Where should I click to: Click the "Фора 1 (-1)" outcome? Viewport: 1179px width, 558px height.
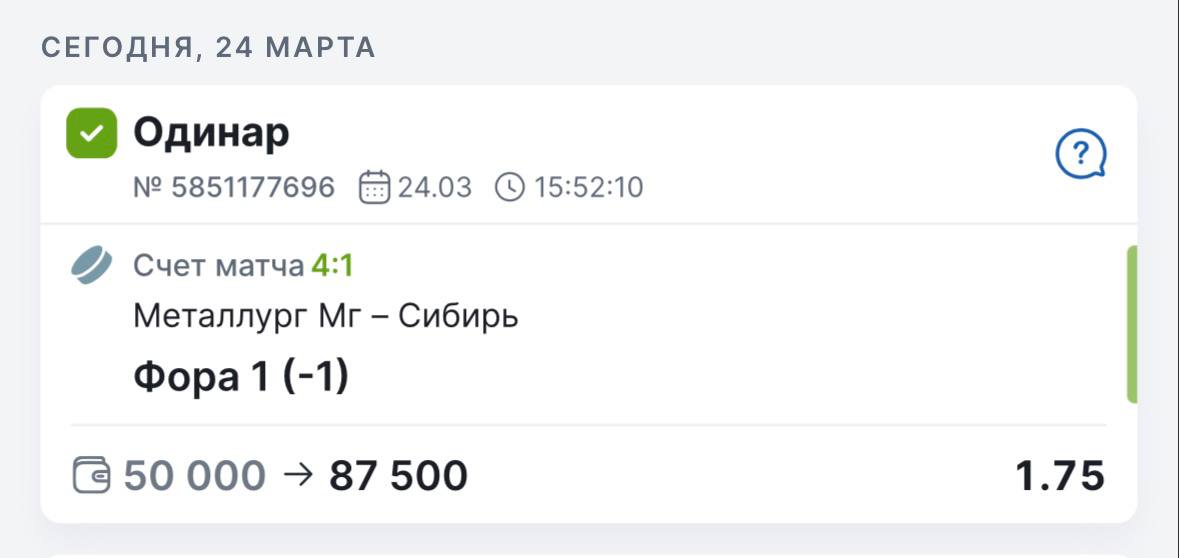[x=241, y=377]
